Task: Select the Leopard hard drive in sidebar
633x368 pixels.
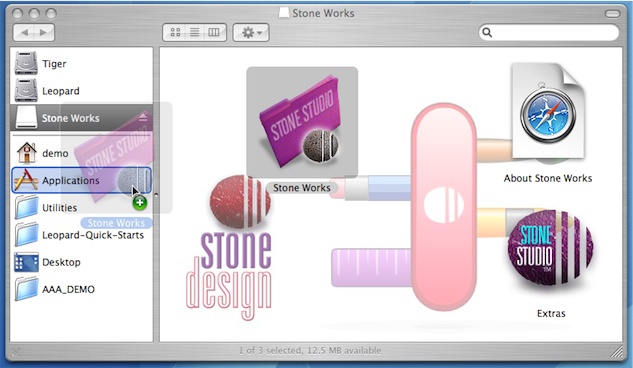Action: pos(81,90)
